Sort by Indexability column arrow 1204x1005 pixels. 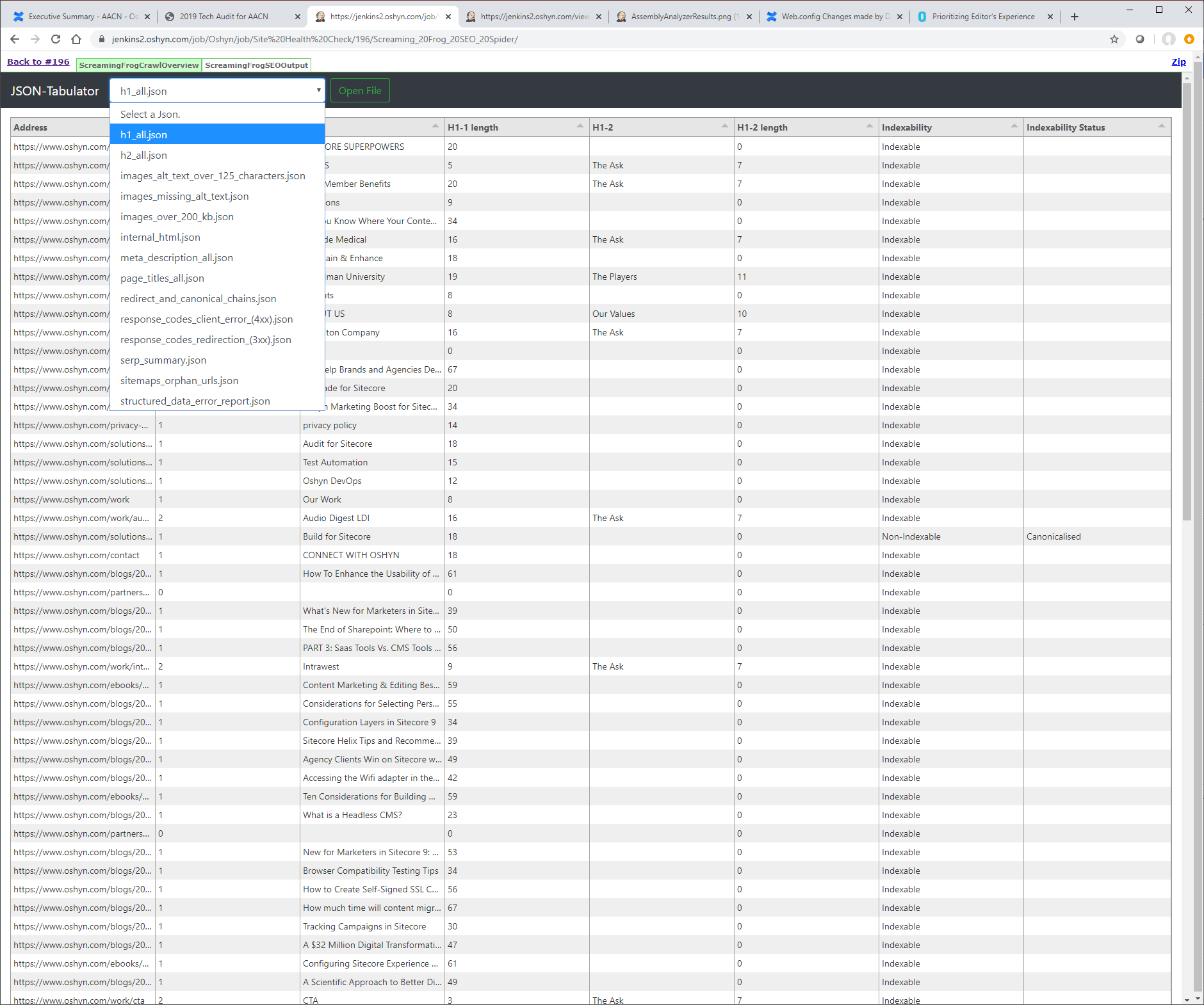tap(1014, 126)
